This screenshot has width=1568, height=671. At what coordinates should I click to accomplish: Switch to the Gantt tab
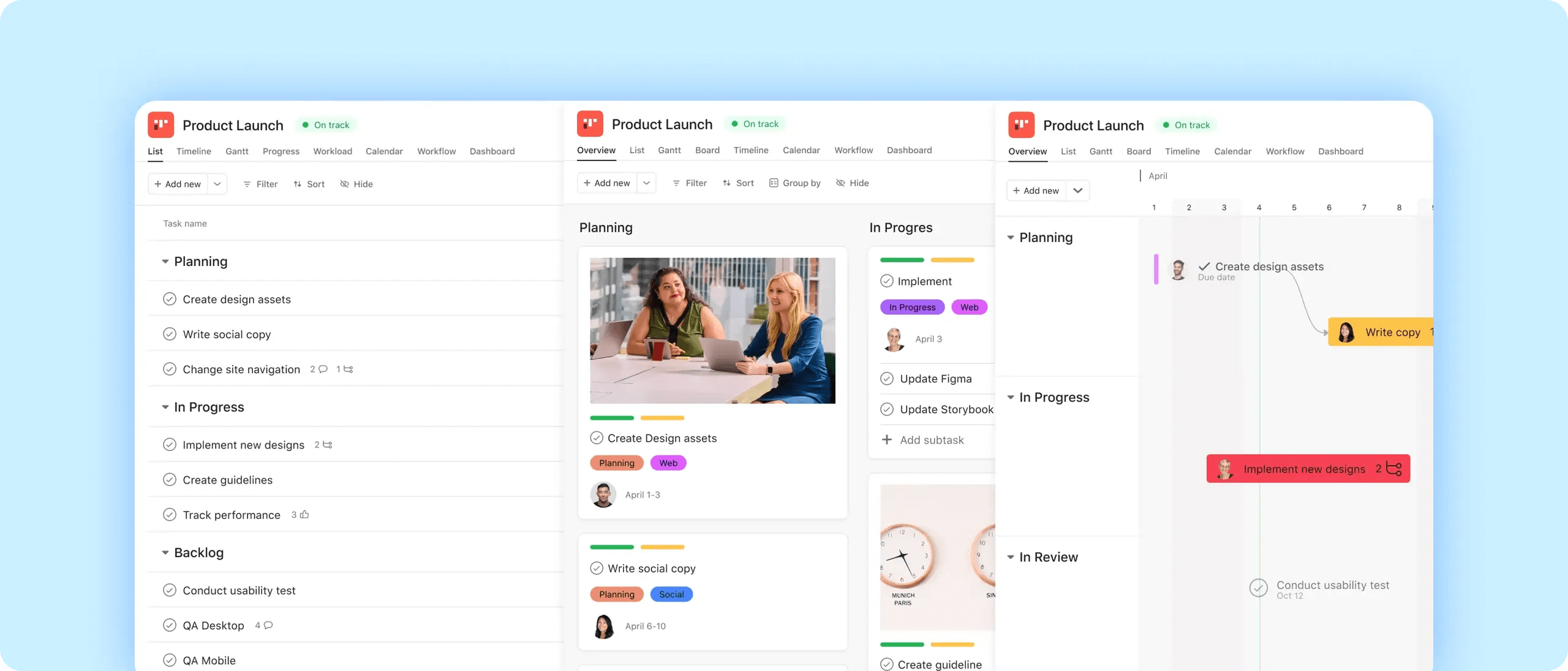237,151
